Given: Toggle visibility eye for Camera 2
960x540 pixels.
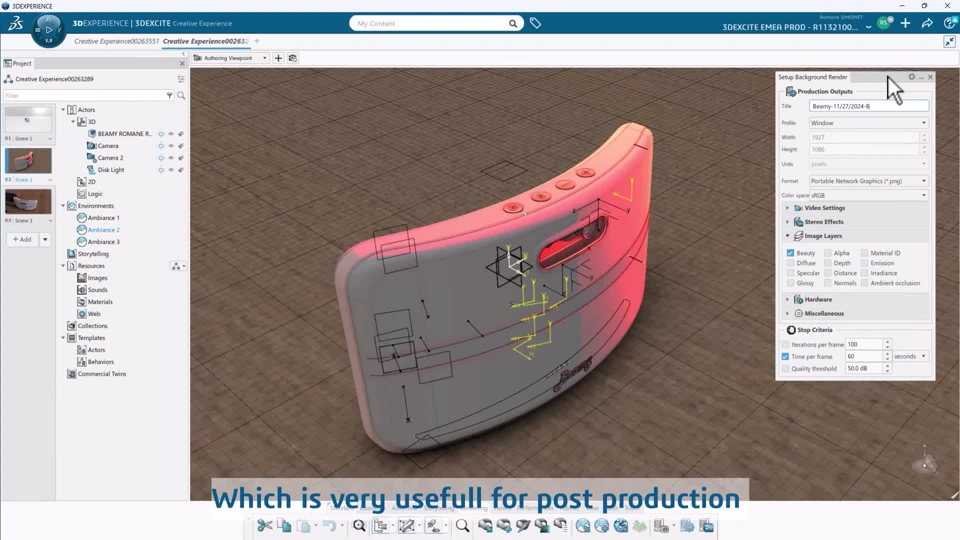Looking at the screenshot, I should (171, 158).
